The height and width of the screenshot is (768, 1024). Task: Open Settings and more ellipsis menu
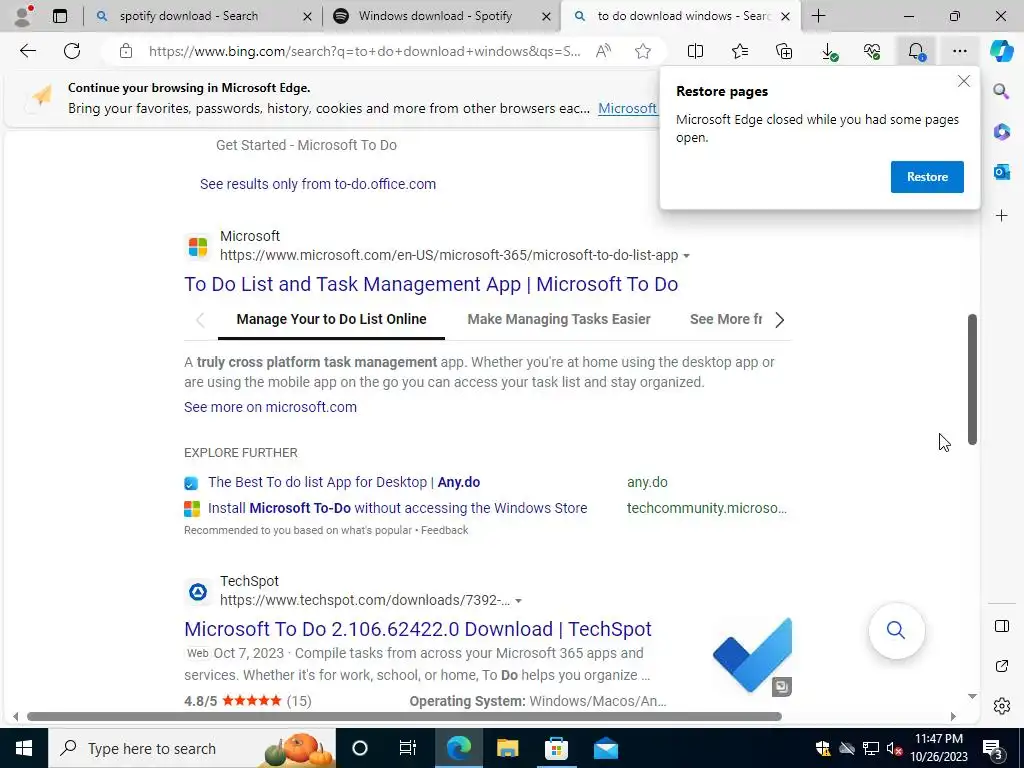pos(959,51)
